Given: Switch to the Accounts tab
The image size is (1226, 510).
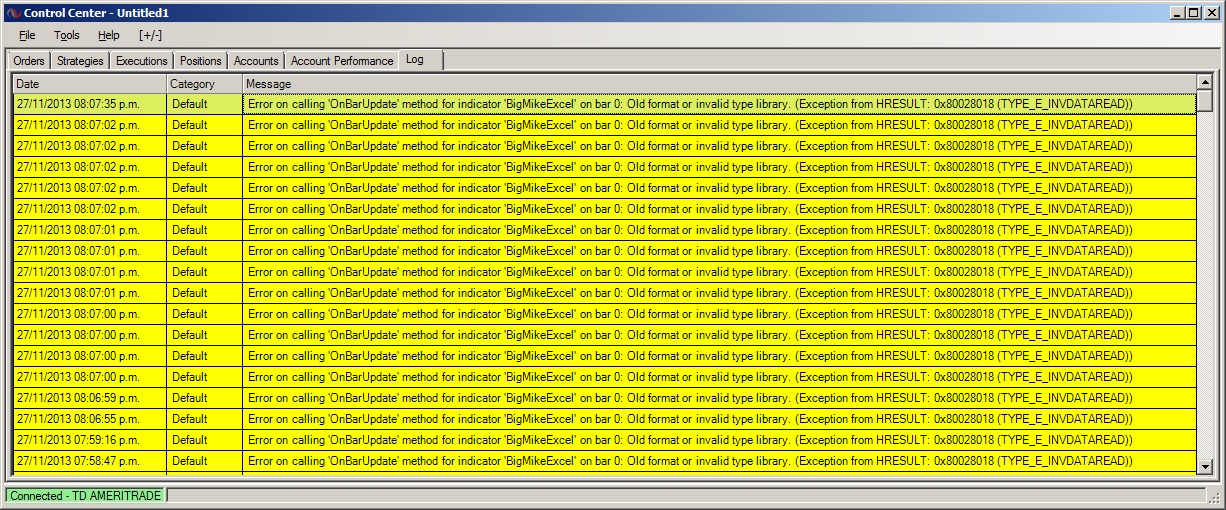Looking at the screenshot, I should click(256, 61).
